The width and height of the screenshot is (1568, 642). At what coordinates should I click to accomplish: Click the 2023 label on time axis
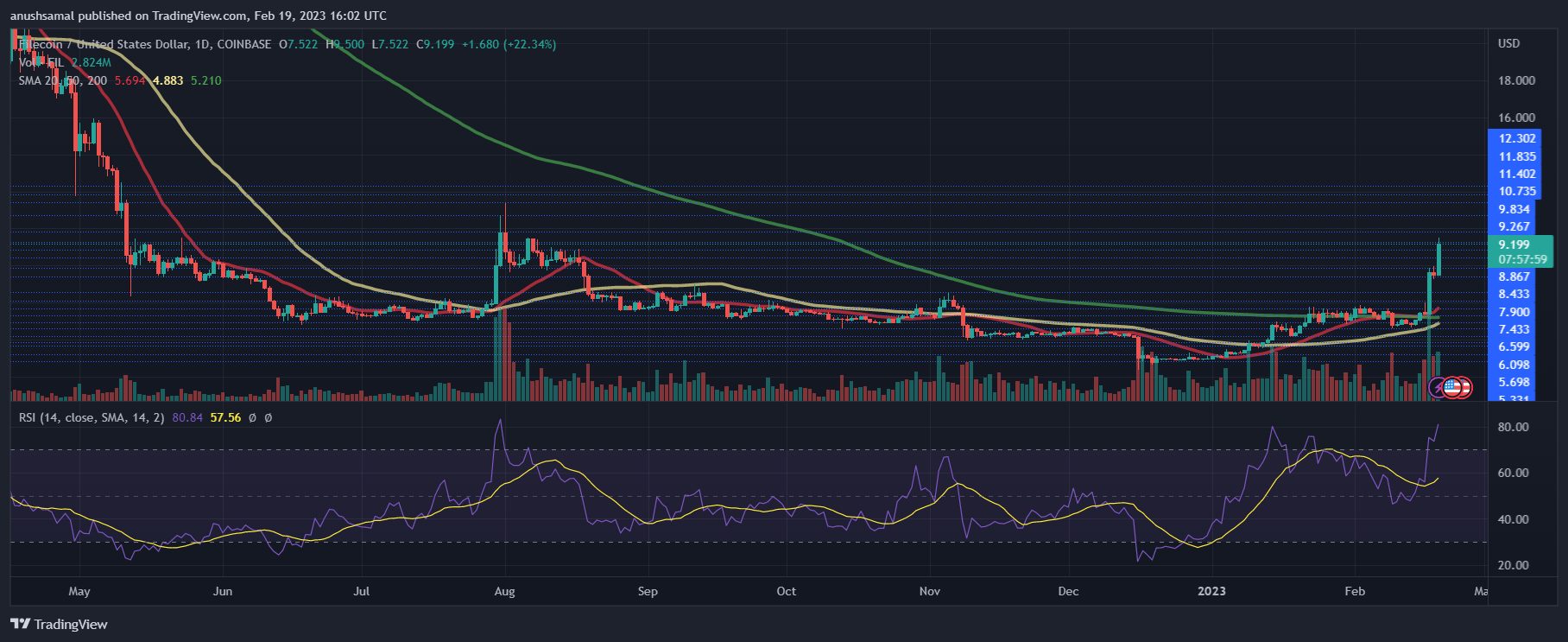(1211, 591)
